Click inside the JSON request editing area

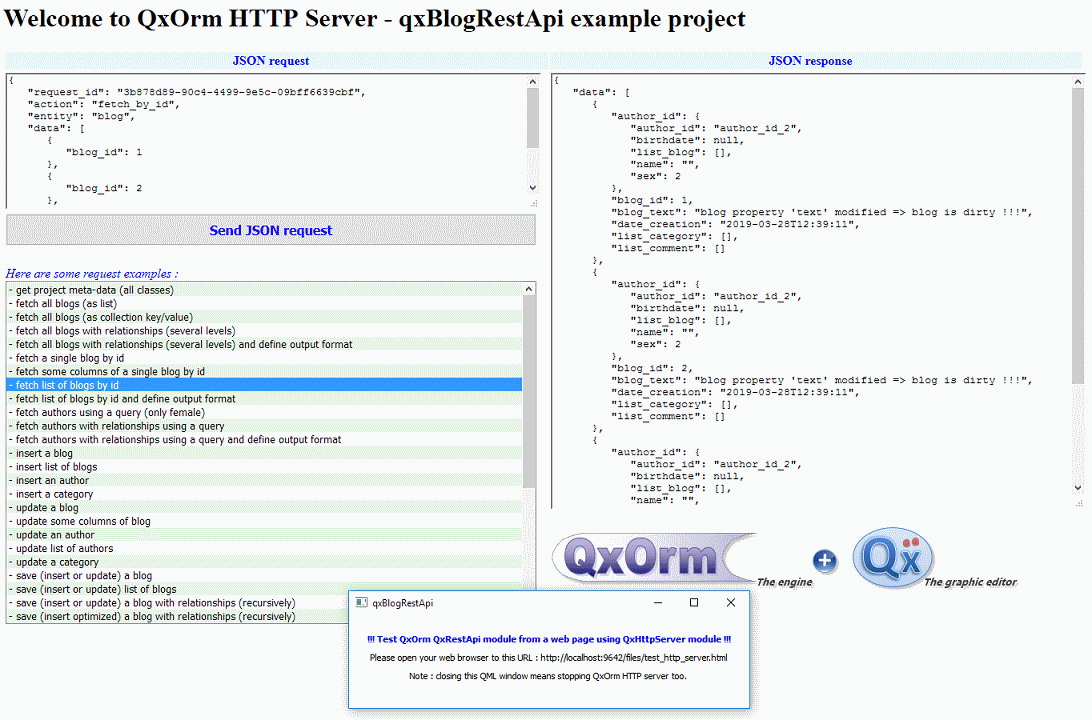(250, 140)
